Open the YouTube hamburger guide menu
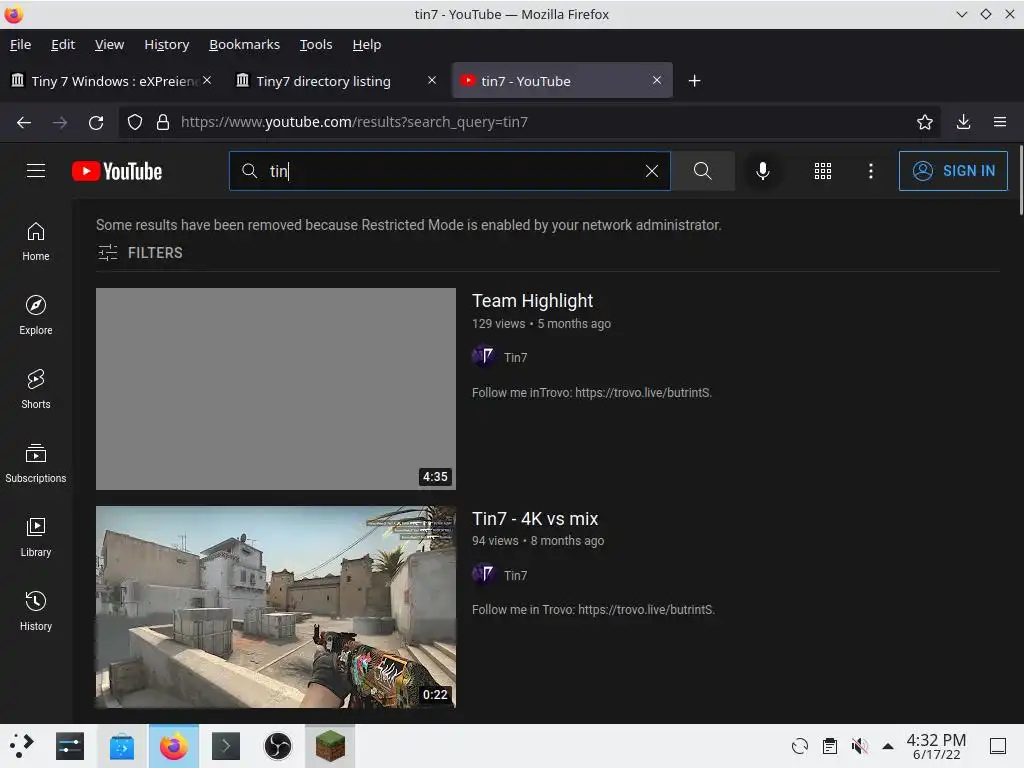Viewport: 1024px width, 768px height. click(x=36, y=171)
